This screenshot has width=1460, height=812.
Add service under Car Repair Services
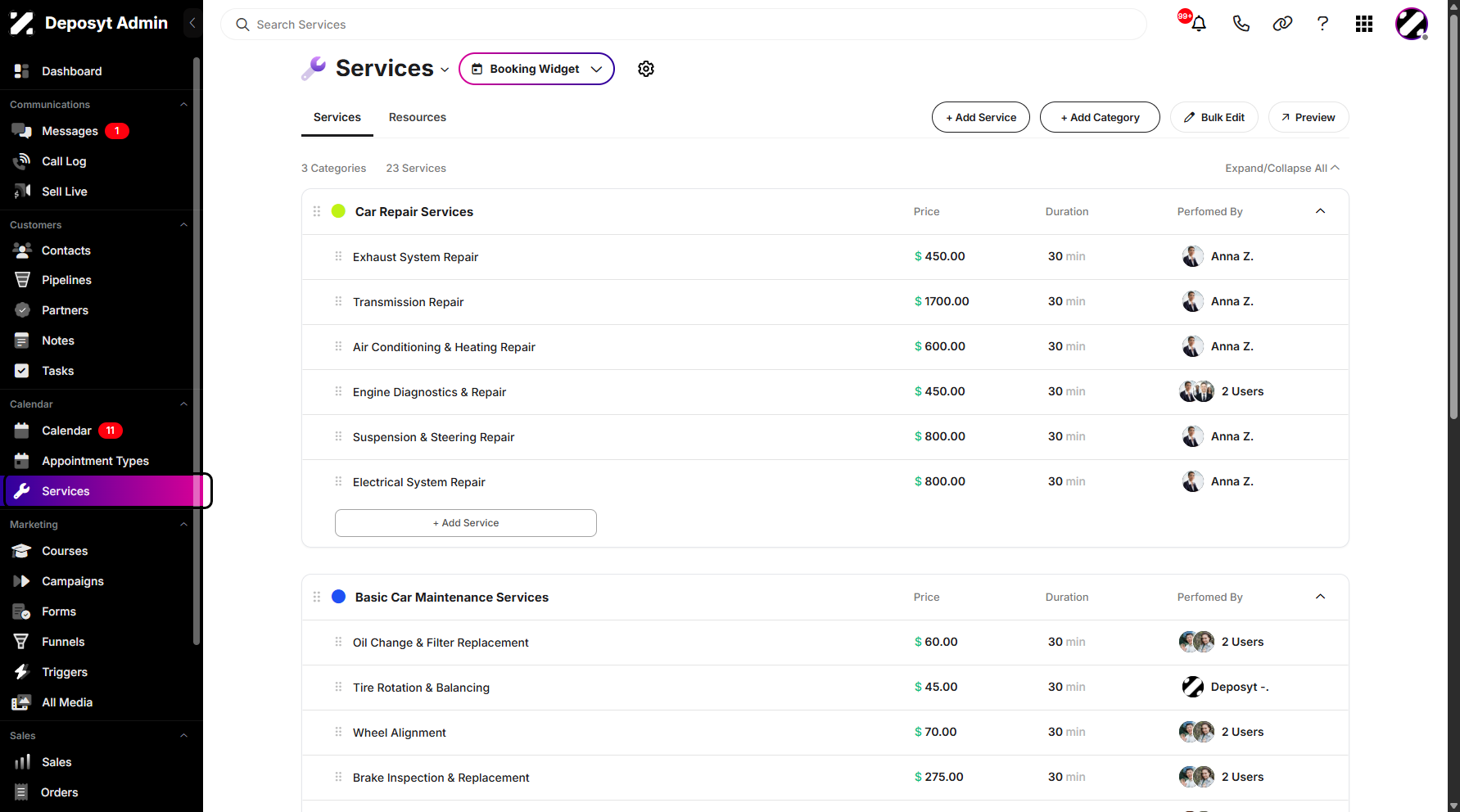pos(466,523)
